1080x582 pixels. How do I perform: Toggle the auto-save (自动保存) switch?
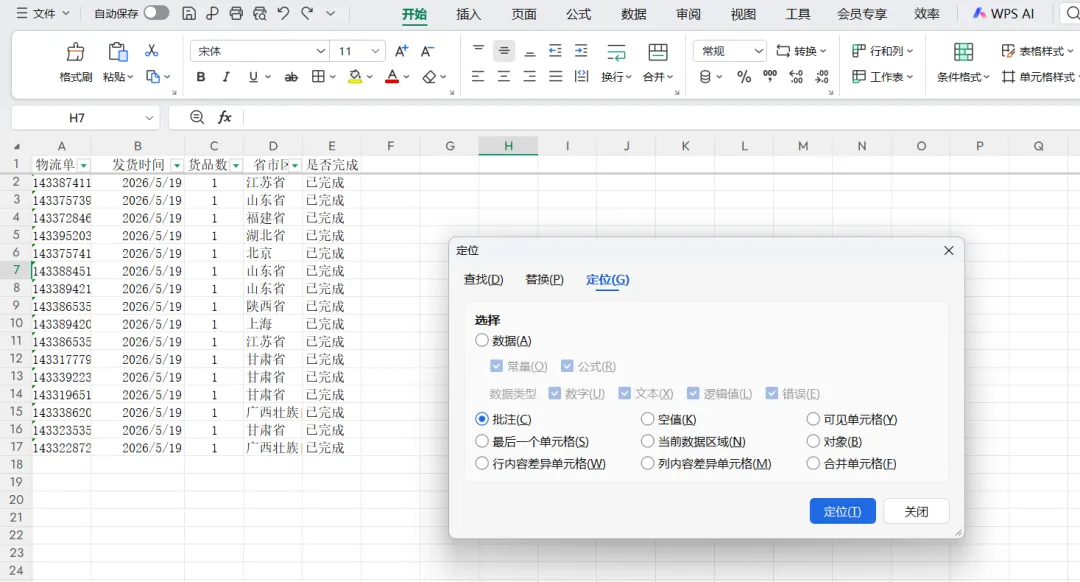click(156, 13)
